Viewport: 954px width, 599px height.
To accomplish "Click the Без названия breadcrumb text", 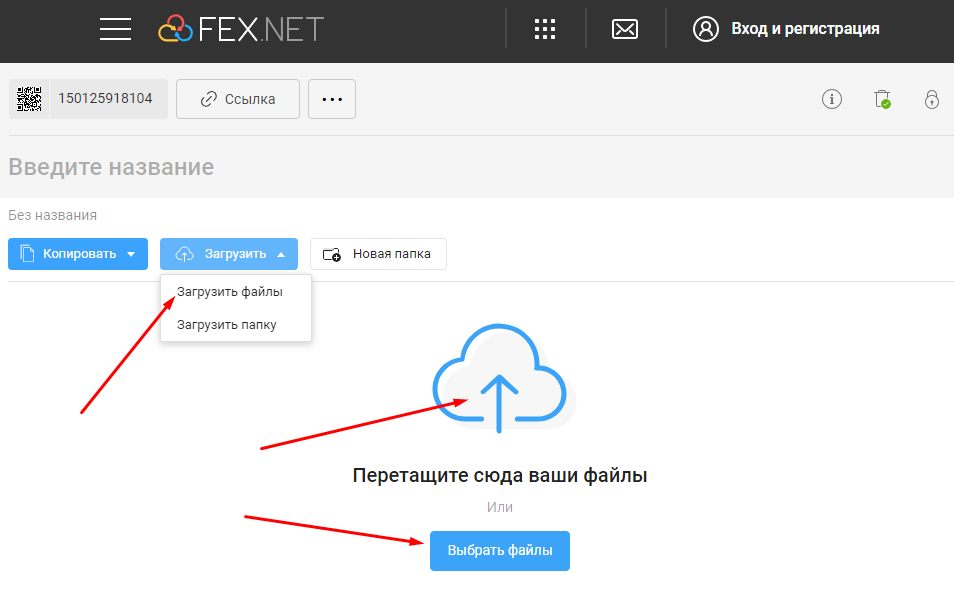I will coord(52,215).
